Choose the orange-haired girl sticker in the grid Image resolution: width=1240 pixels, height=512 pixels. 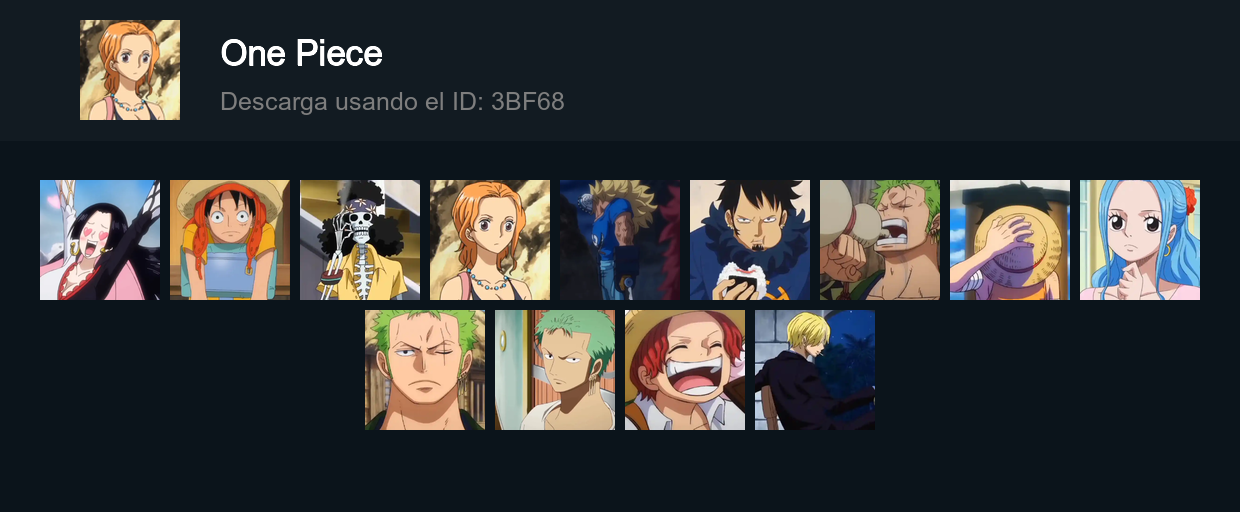[490, 240]
